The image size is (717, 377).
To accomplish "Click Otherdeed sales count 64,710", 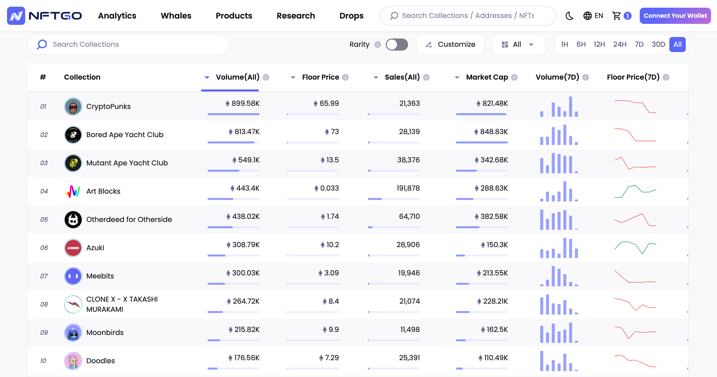I will (409, 216).
